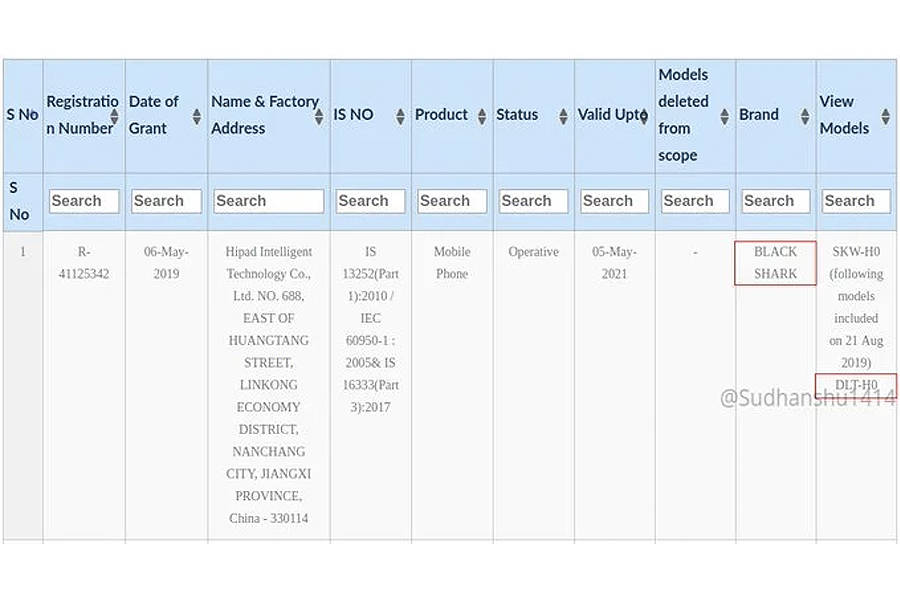Sort by Status column arrows
The image size is (900, 600).
pos(563,117)
